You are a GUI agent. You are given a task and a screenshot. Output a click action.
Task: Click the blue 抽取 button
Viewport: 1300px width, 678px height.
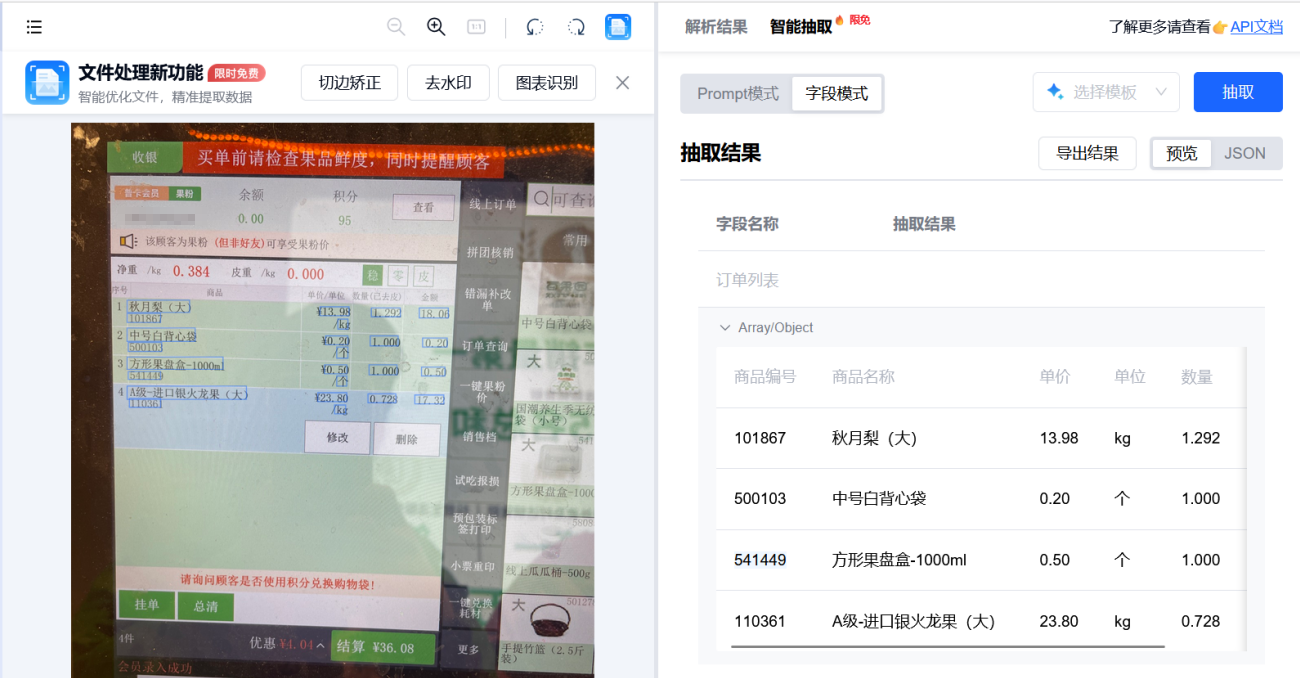coord(1237,91)
